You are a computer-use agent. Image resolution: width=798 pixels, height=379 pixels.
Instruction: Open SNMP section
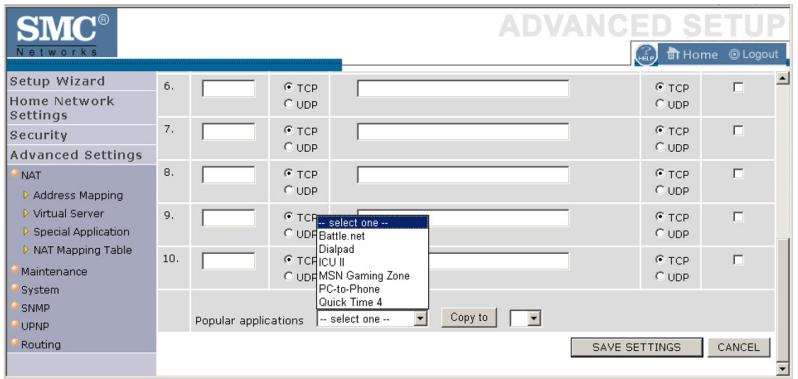[x=35, y=308]
